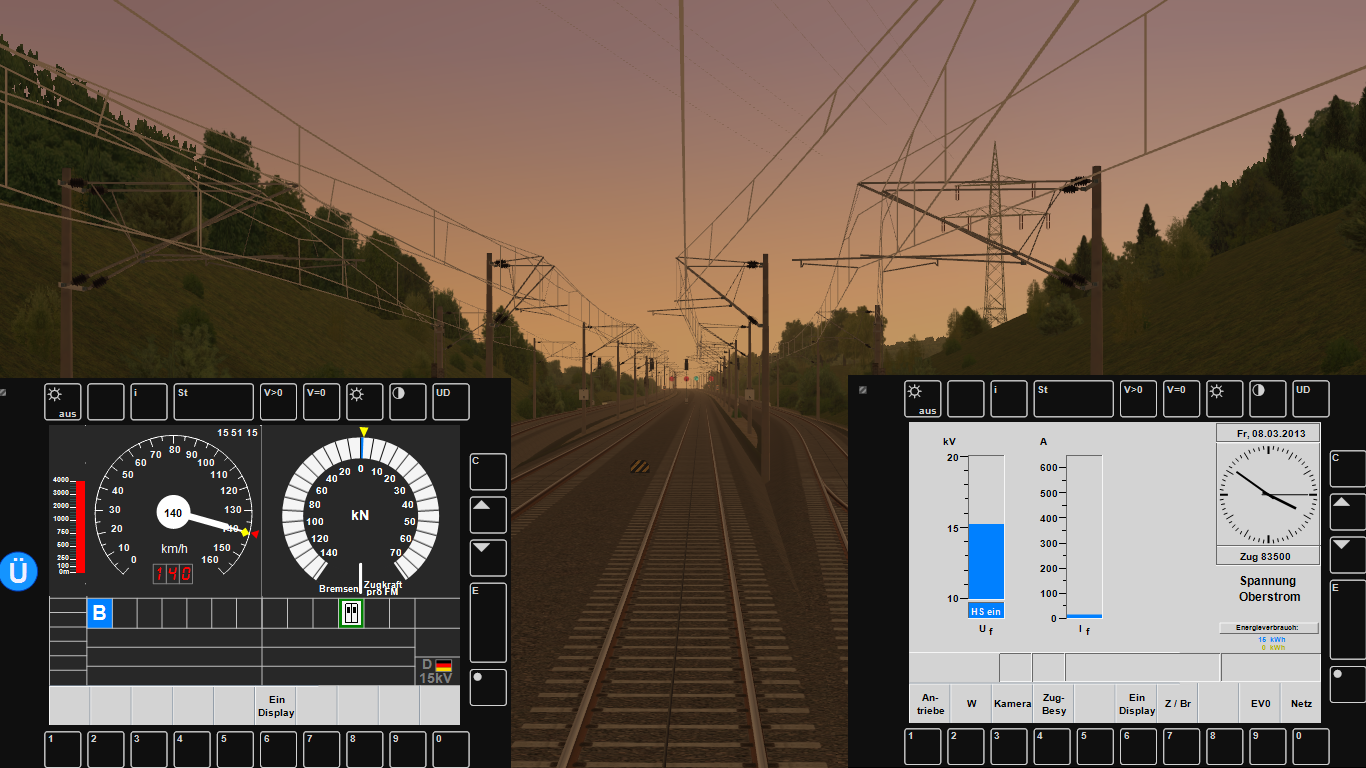Select the EV0 softkey
Screen dimensions: 1366x768
pyautogui.click(x=1260, y=704)
